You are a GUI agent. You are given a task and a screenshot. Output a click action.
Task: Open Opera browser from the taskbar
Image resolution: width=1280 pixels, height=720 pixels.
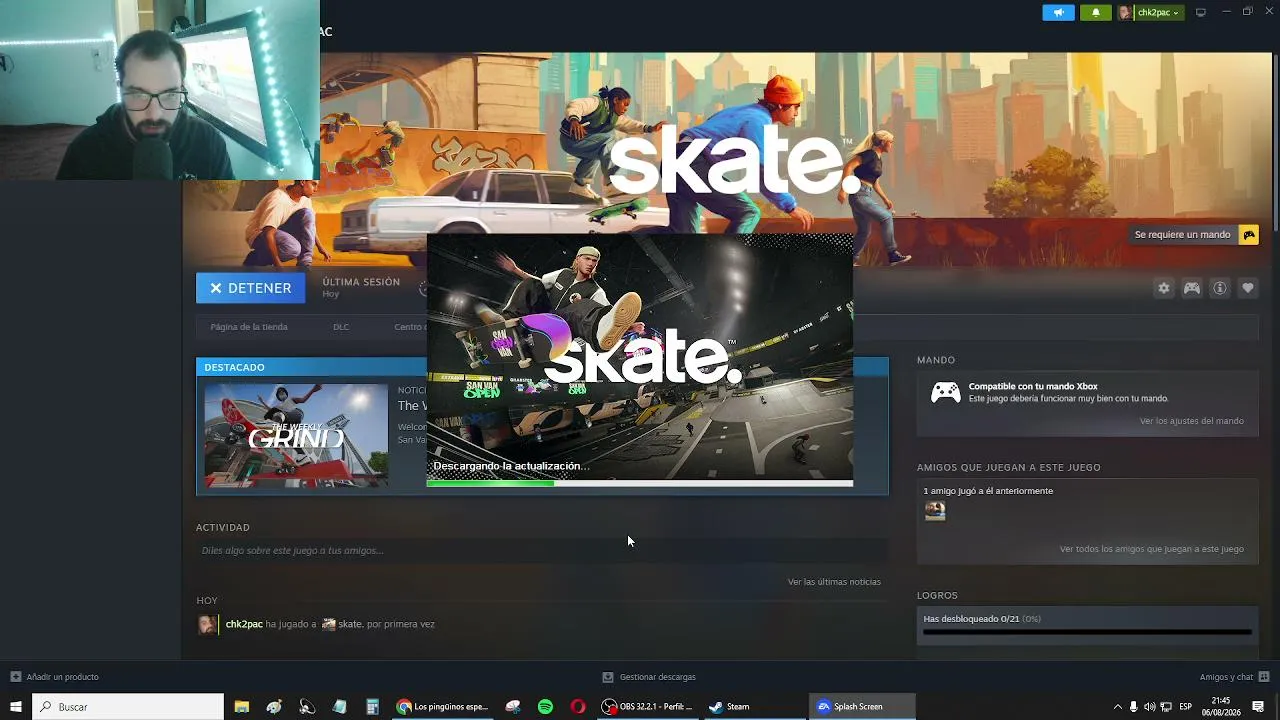pos(578,707)
